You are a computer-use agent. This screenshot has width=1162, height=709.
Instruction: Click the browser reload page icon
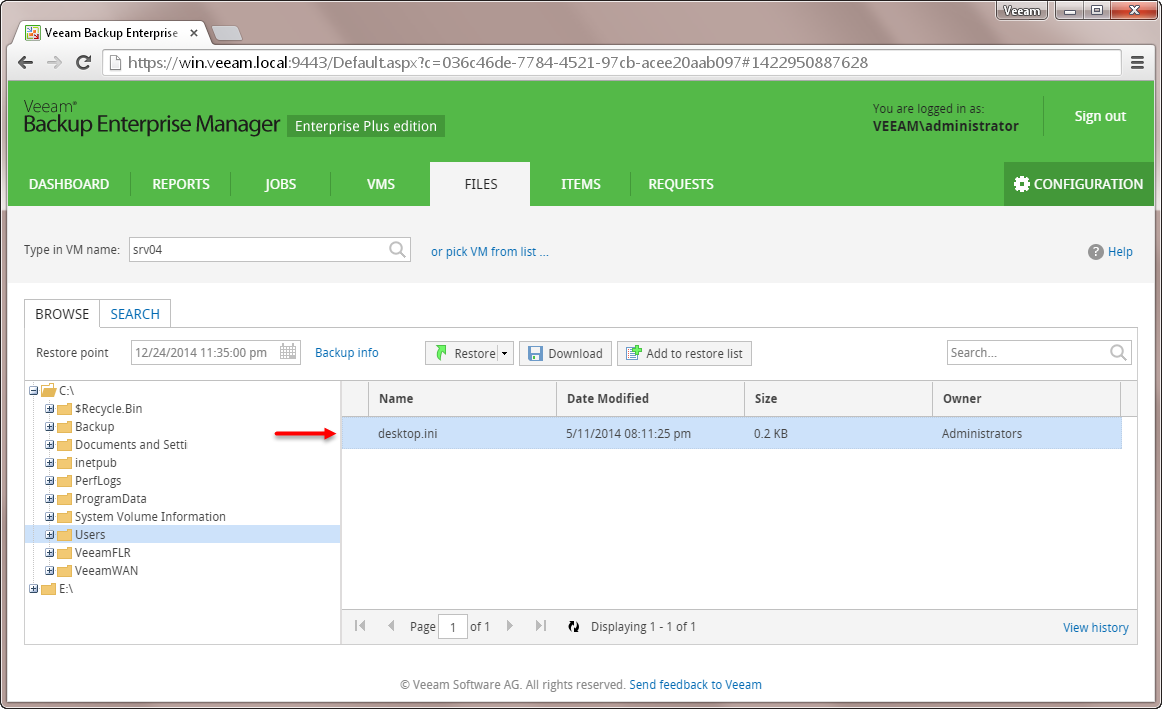84,62
